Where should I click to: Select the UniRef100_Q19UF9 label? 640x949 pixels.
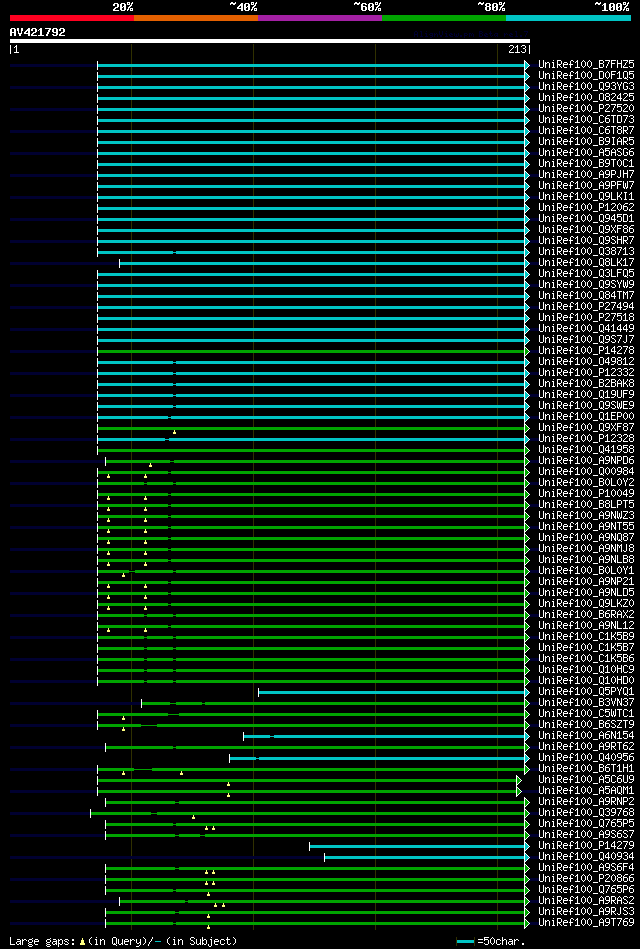(x=586, y=394)
